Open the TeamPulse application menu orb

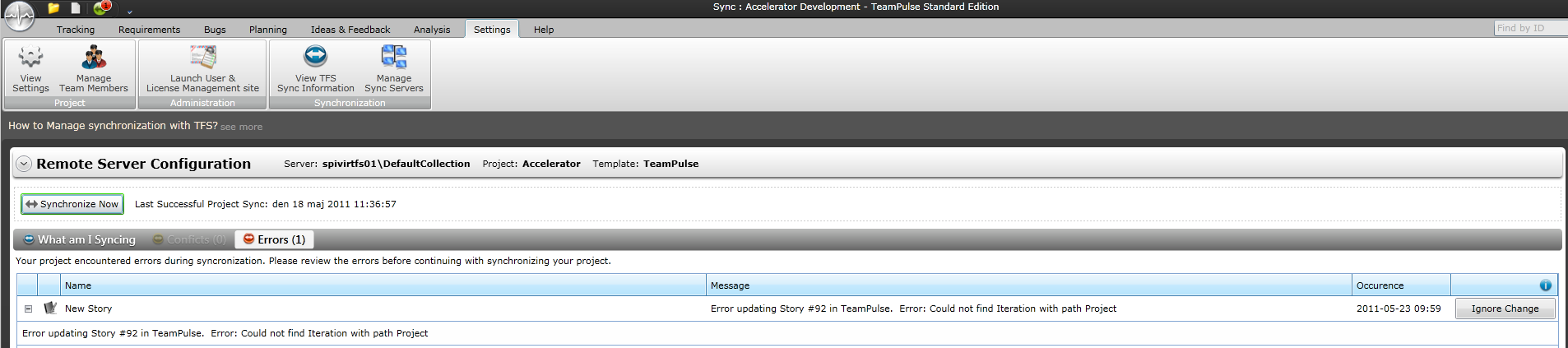pos(20,15)
